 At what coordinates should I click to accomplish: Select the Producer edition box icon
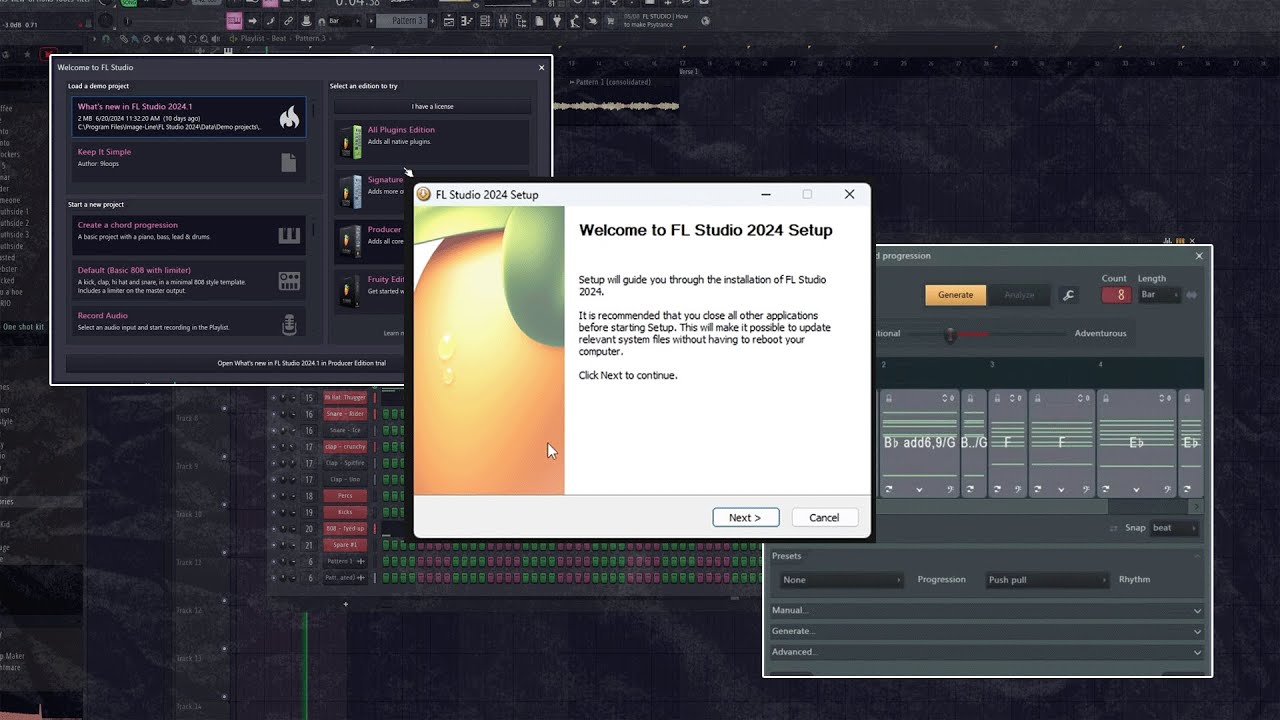pos(349,241)
